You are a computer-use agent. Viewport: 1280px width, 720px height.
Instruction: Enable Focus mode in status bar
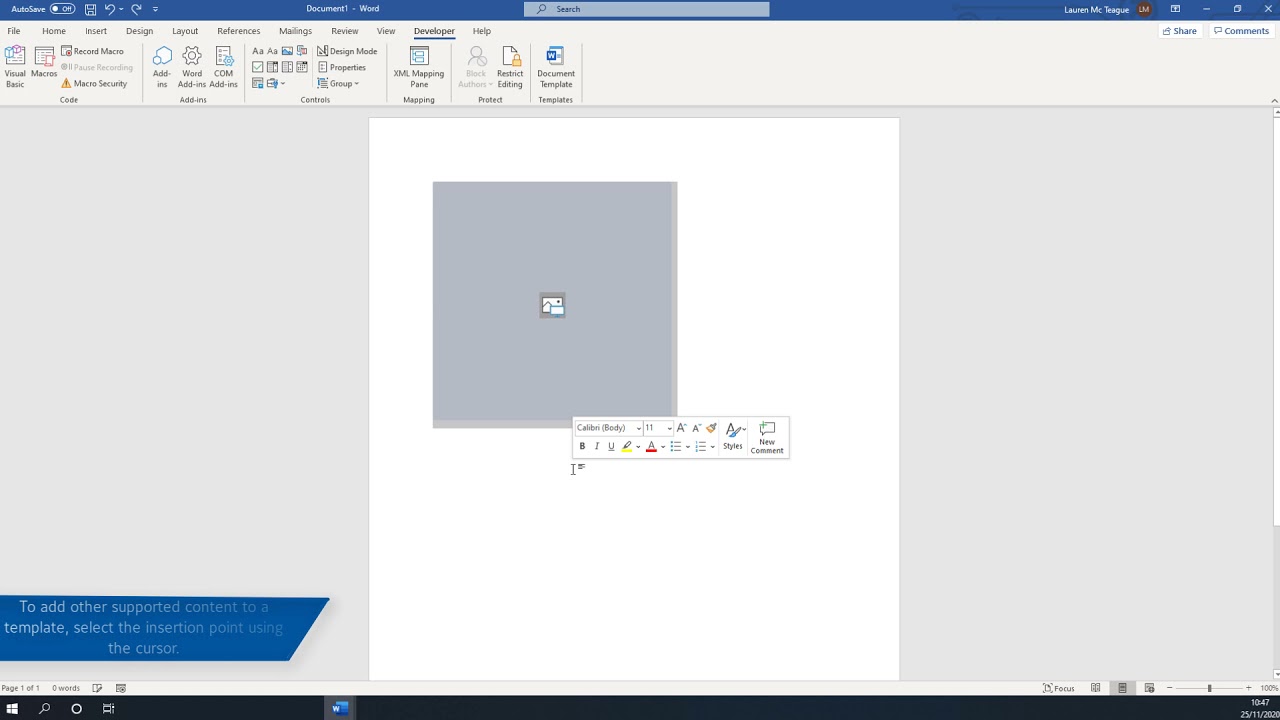click(x=1059, y=688)
